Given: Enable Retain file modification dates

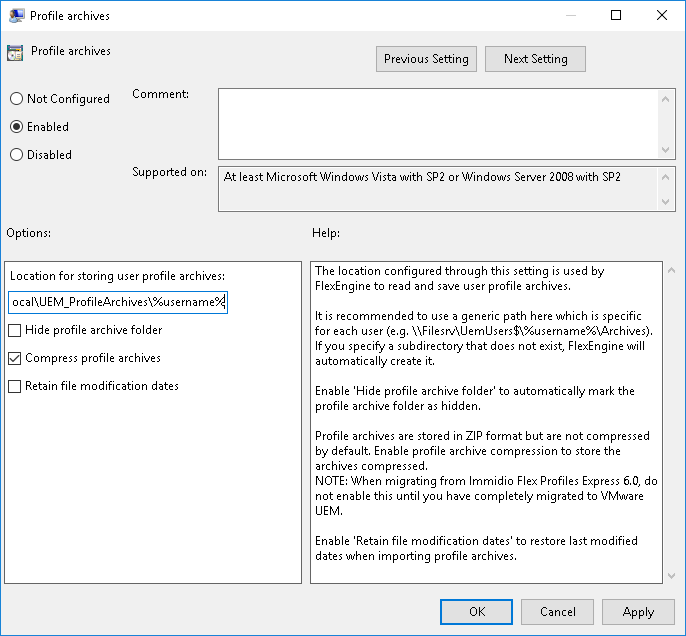Looking at the screenshot, I should click(15, 386).
